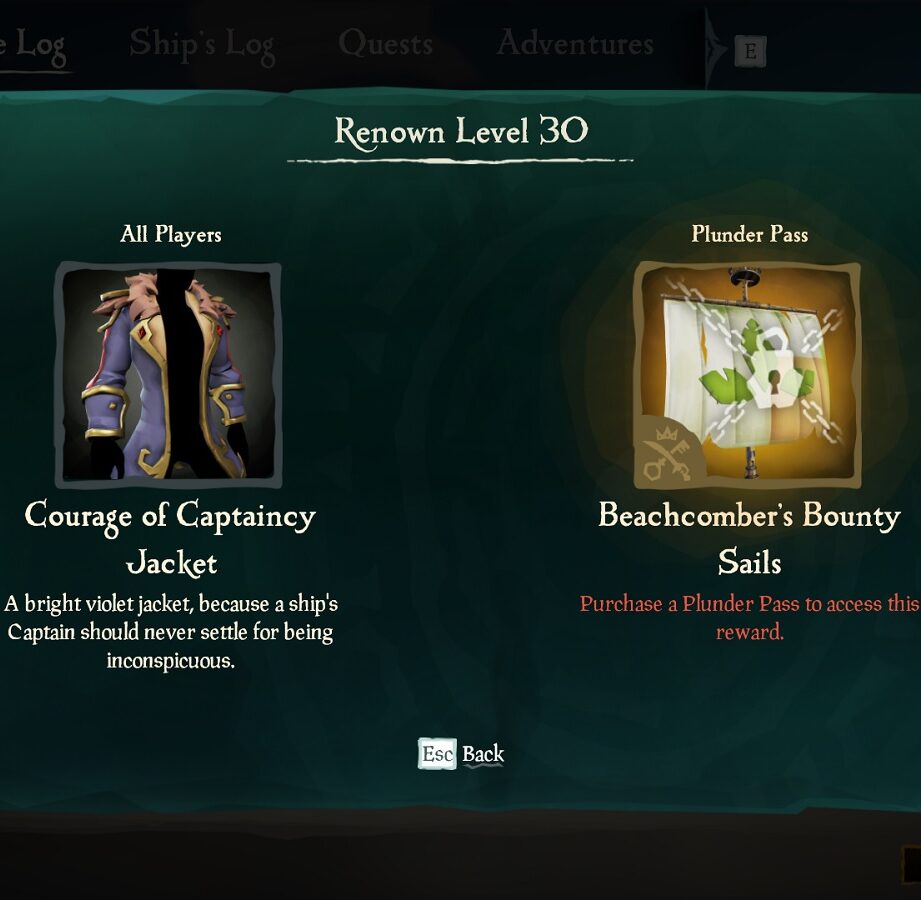Click the E key prompt icon
This screenshot has height=900, width=921.
click(x=750, y=52)
